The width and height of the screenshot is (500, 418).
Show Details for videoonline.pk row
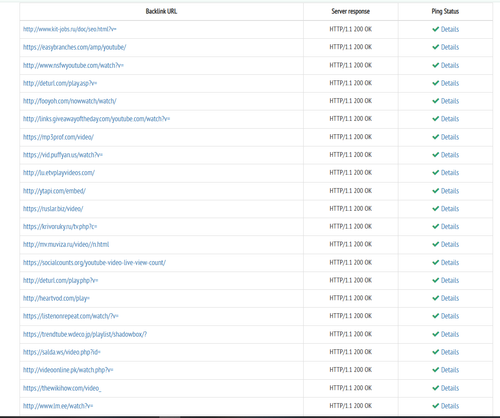point(450,370)
